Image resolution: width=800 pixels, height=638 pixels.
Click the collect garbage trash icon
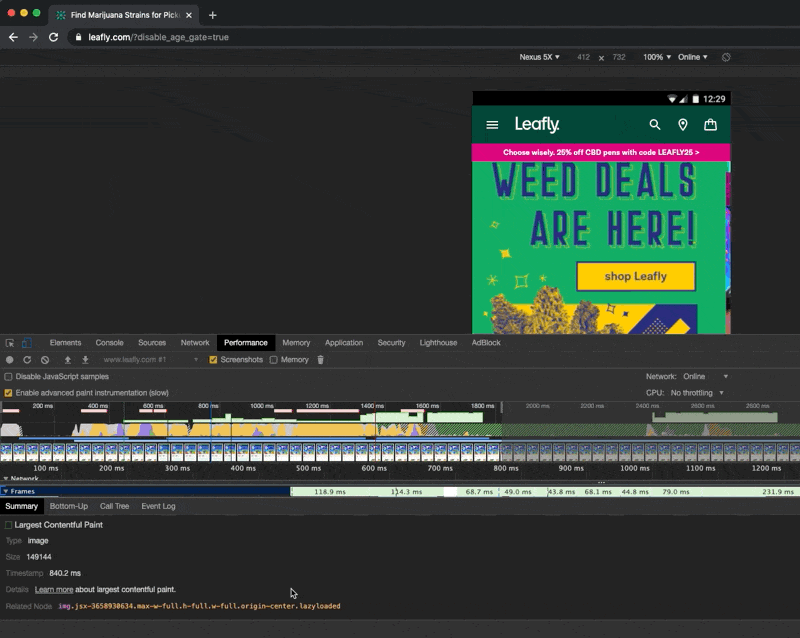pyautogui.click(x=320, y=360)
